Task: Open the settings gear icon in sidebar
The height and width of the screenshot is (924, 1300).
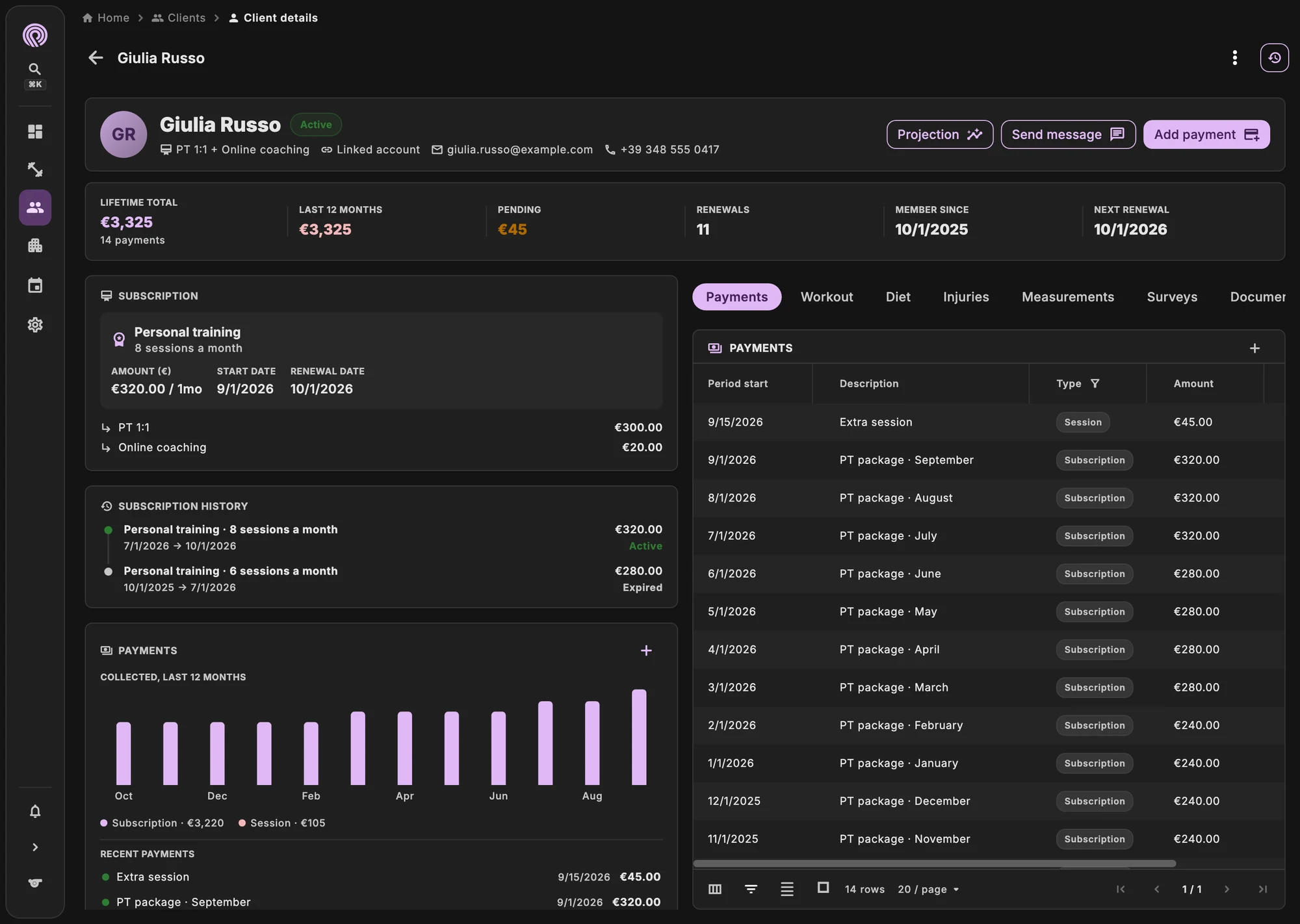Action: click(x=35, y=325)
